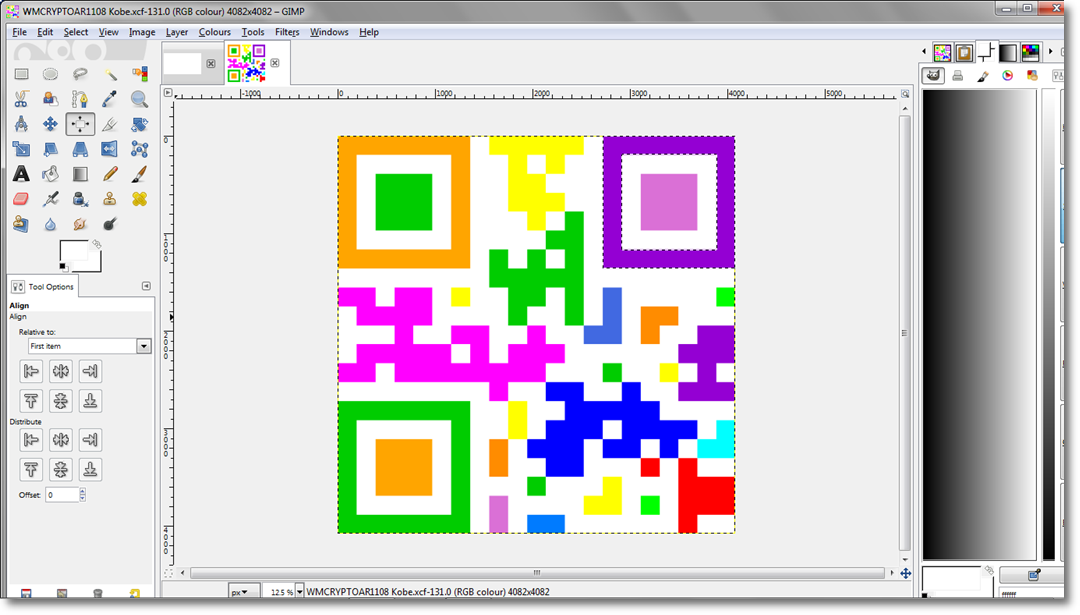
Task: Select the Measure compass tool
Action: point(21,124)
